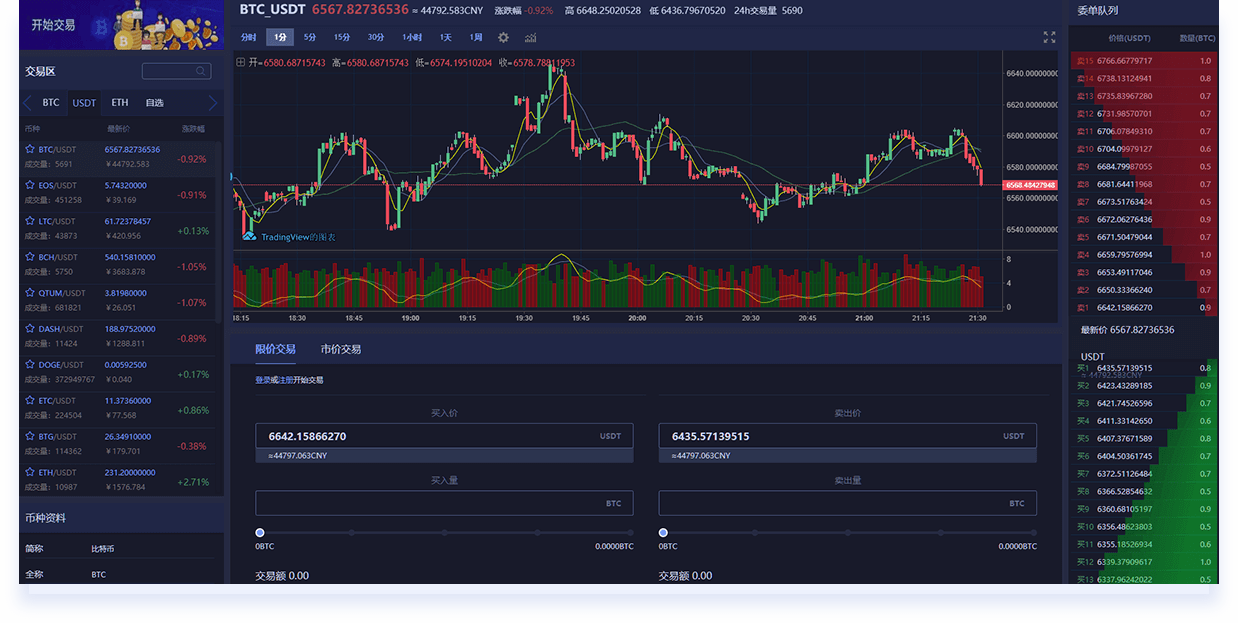The height and width of the screenshot is (623, 1238).
Task: Click the search magnifier in trading area
Action: point(201,72)
